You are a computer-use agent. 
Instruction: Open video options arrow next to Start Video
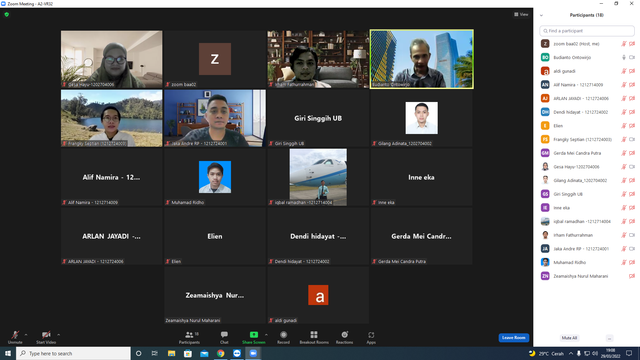58,335
